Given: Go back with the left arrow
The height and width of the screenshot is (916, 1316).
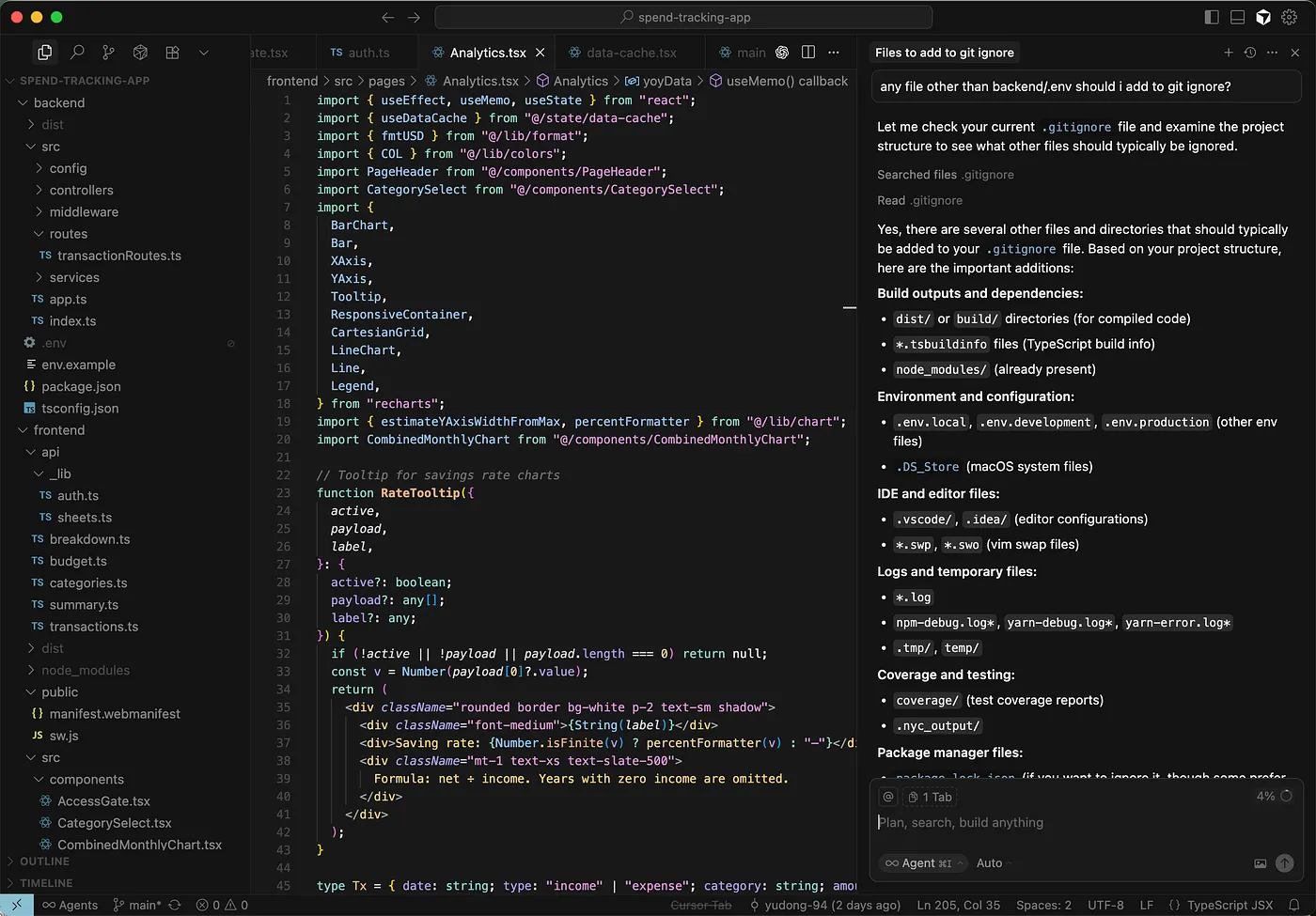Looking at the screenshot, I should pos(388,17).
